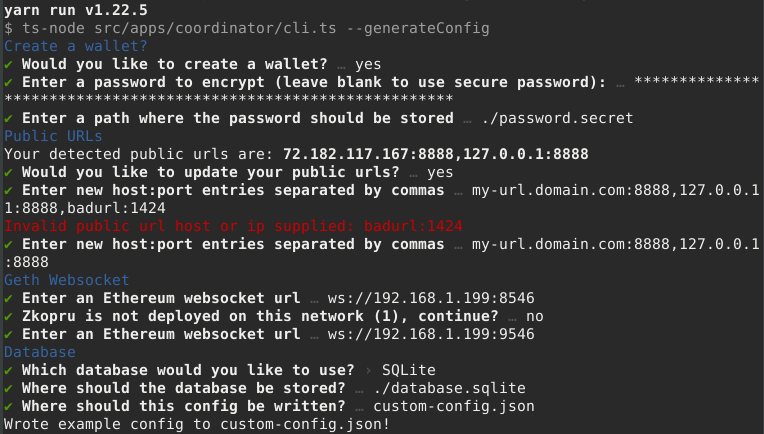Click the "Wrote example config" output line

coord(197,424)
